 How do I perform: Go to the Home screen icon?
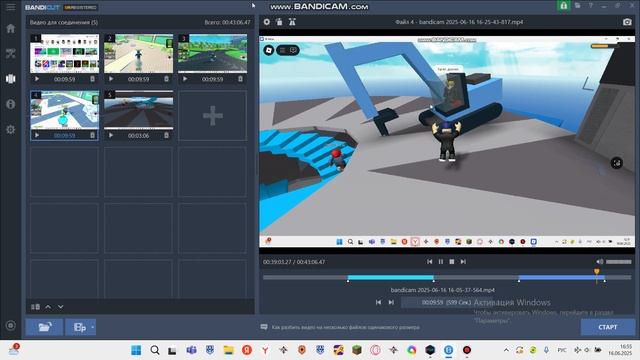[11, 29]
